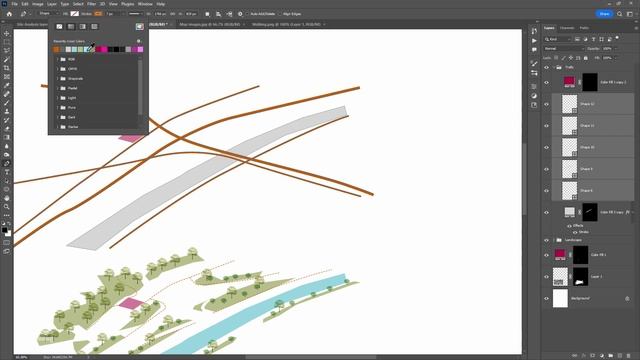Expand the Grayscale swatch folder

(58, 78)
